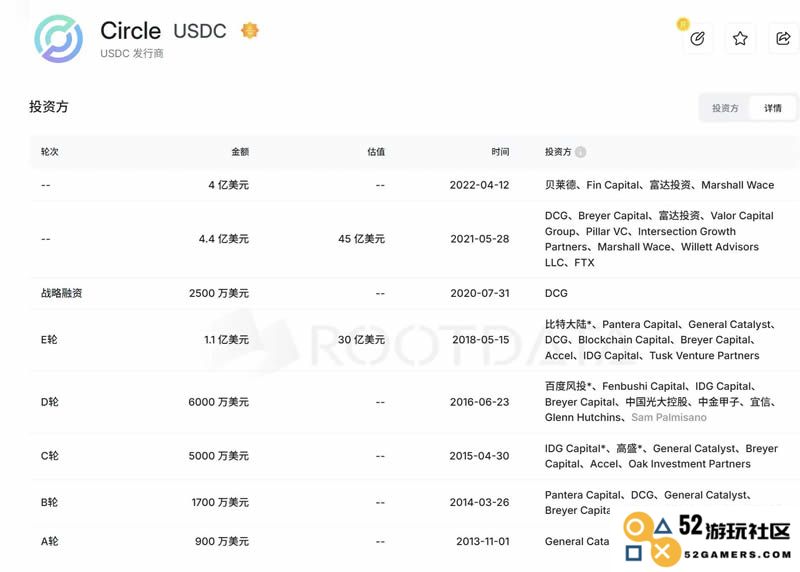The width and height of the screenshot is (800, 572).
Task: Click the 4.4 亿美元 amount cell
Action: [x=223, y=239]
